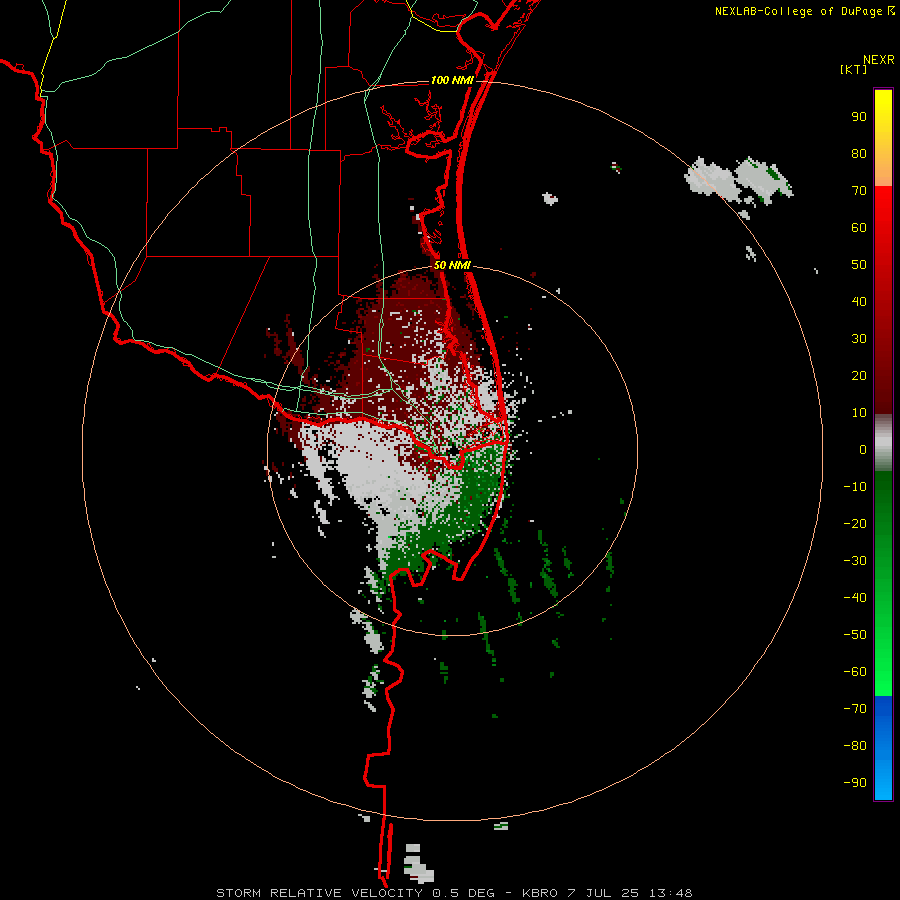Pick the gray zero-velocity segment of the color bar
Viewport: 900px width, 900px height.
pyautogui.click(x=883, y=442)
